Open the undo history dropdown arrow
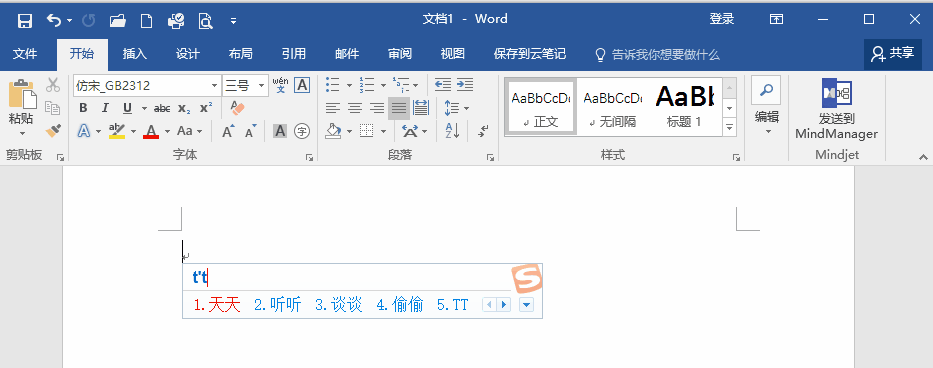The height and width of the screenshot is (368, 933). [70, 21]
